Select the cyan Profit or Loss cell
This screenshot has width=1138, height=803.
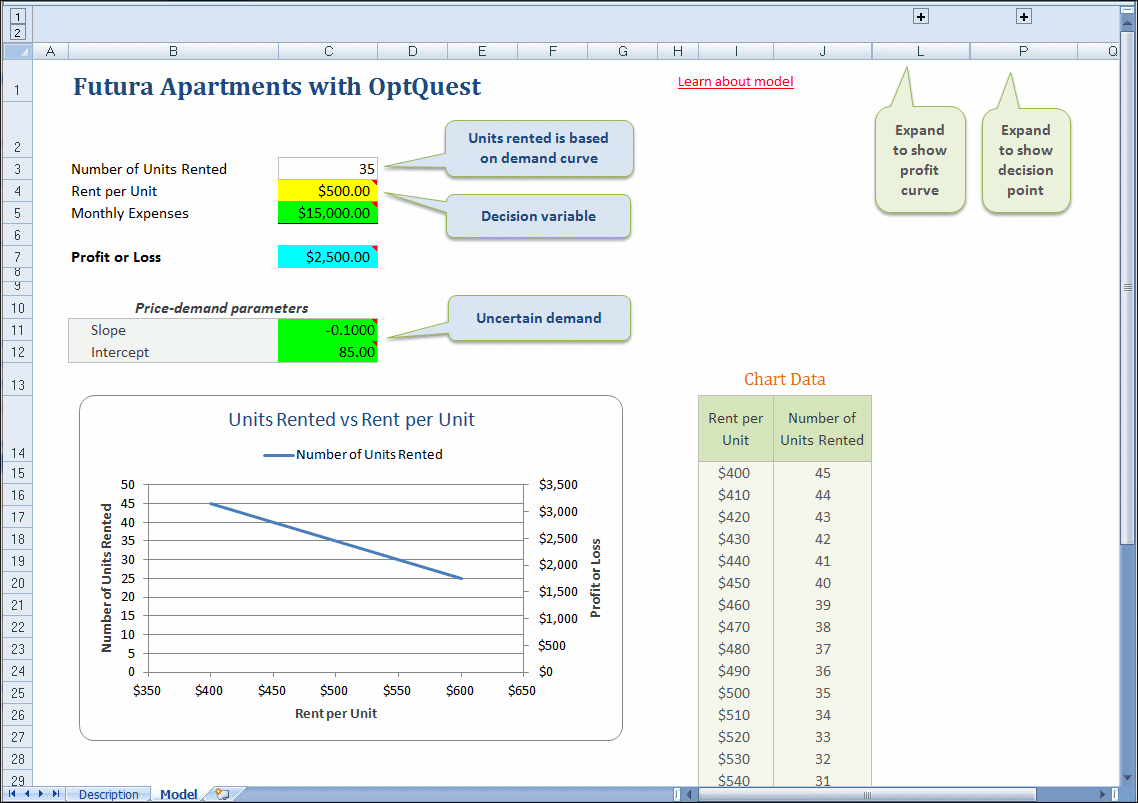pyautogui.click(x=328, y=257)
